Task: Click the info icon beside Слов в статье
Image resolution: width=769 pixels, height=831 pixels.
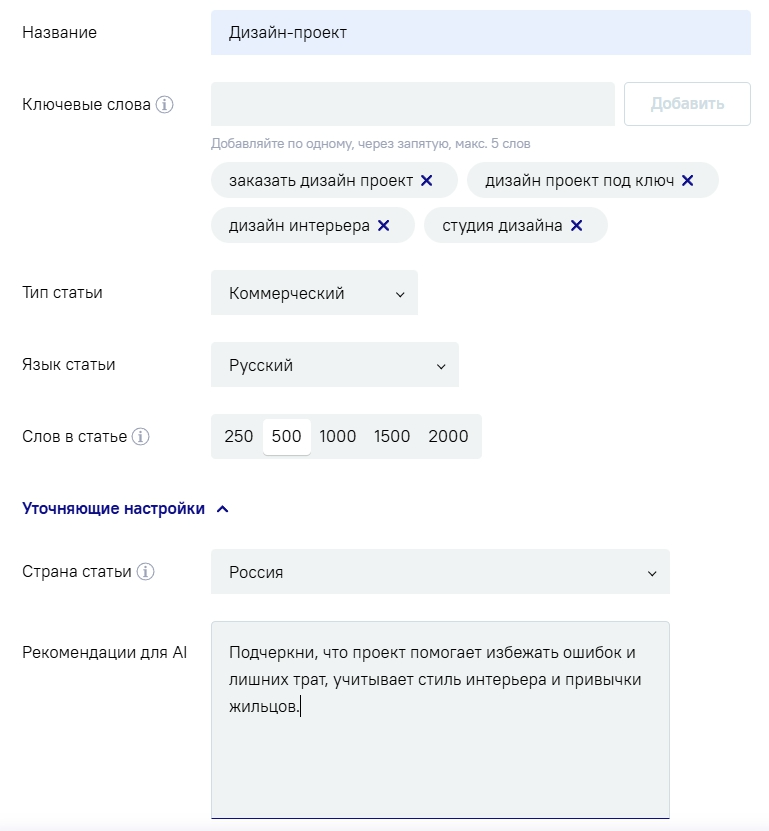Action: point(139,436)
